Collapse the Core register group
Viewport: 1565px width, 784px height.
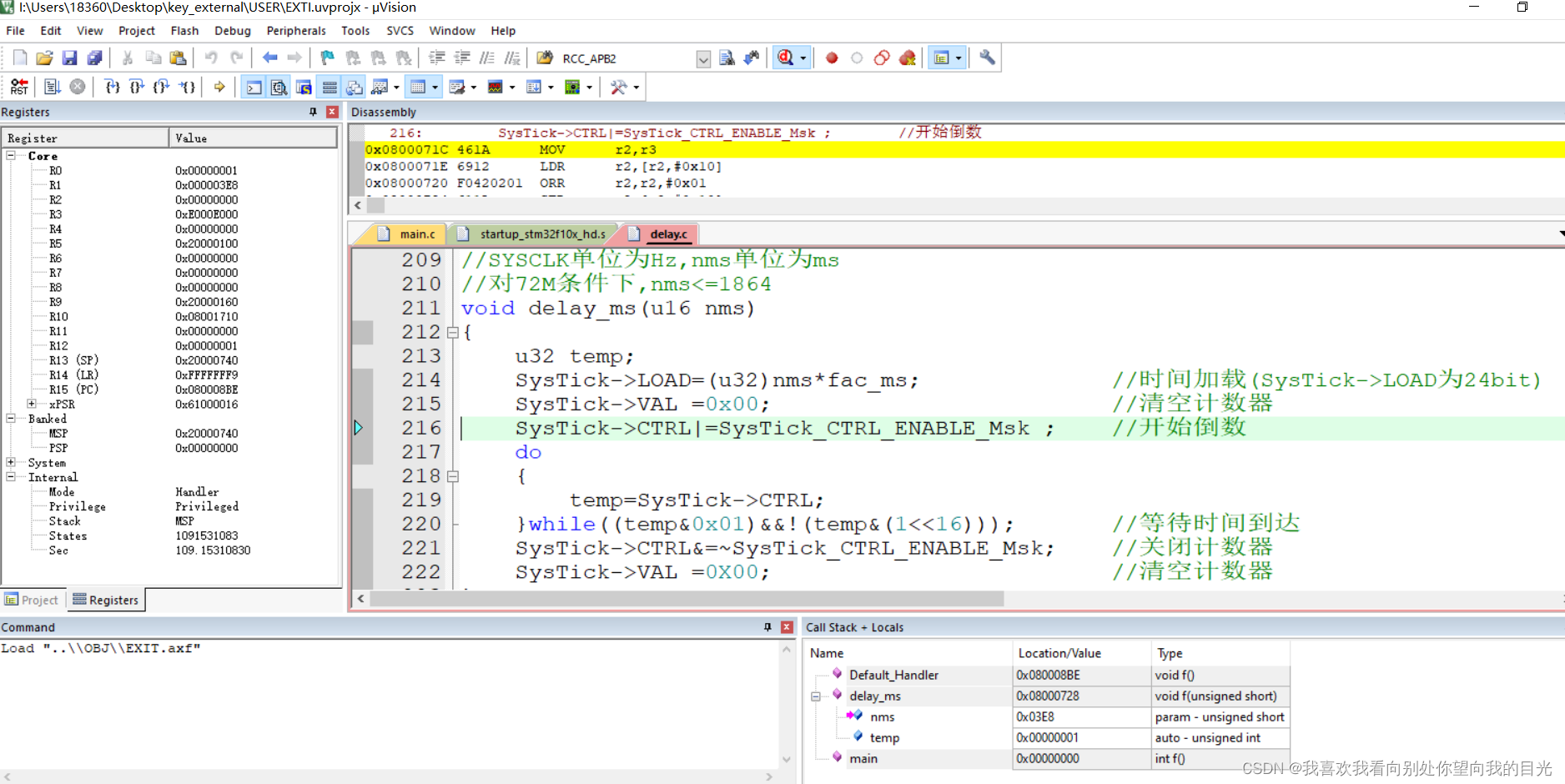pos(10,155)
